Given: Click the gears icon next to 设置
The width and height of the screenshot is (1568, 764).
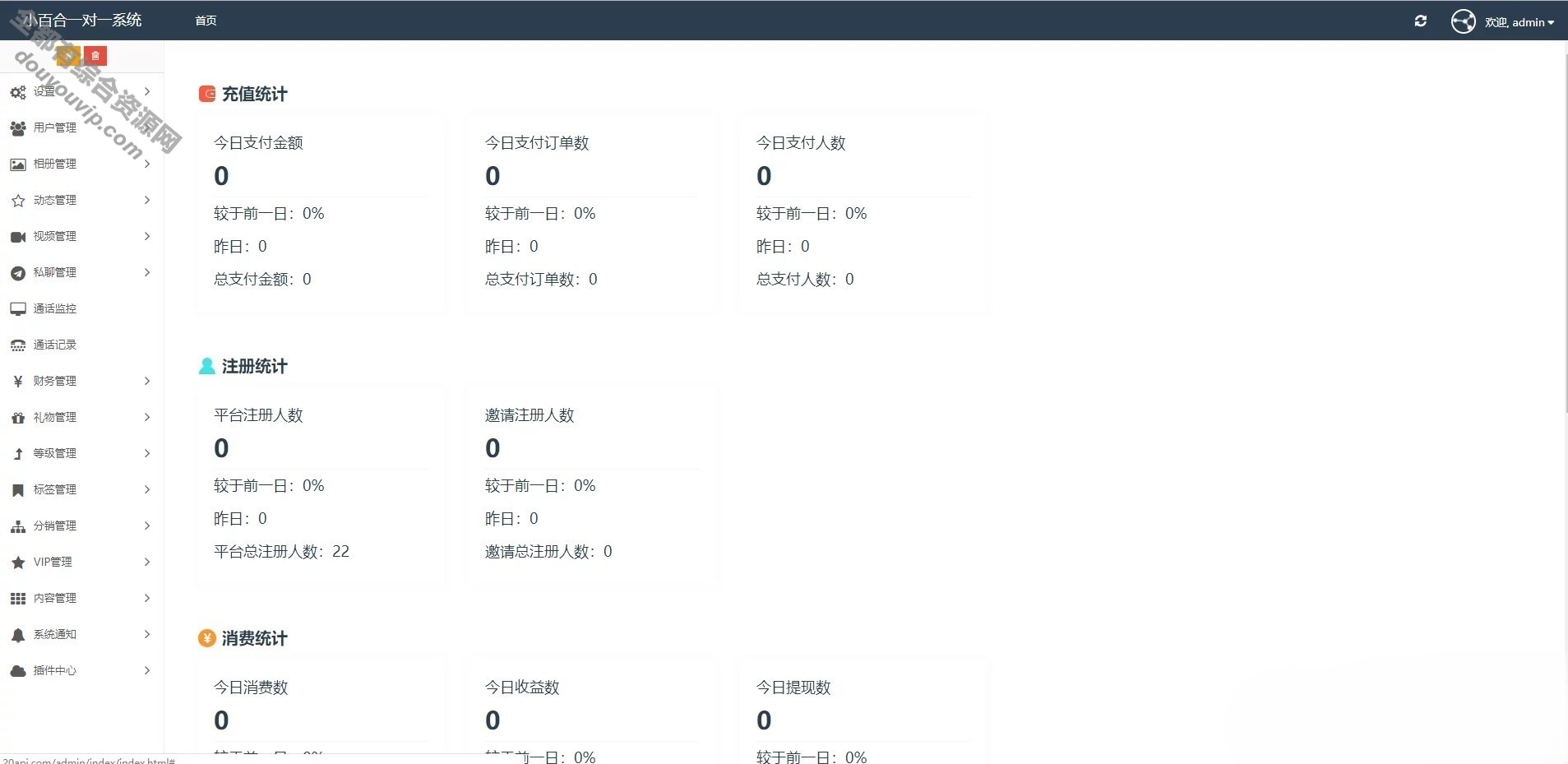Looking at the screenshot, I should pyautogui.click(x=18, y=92).
